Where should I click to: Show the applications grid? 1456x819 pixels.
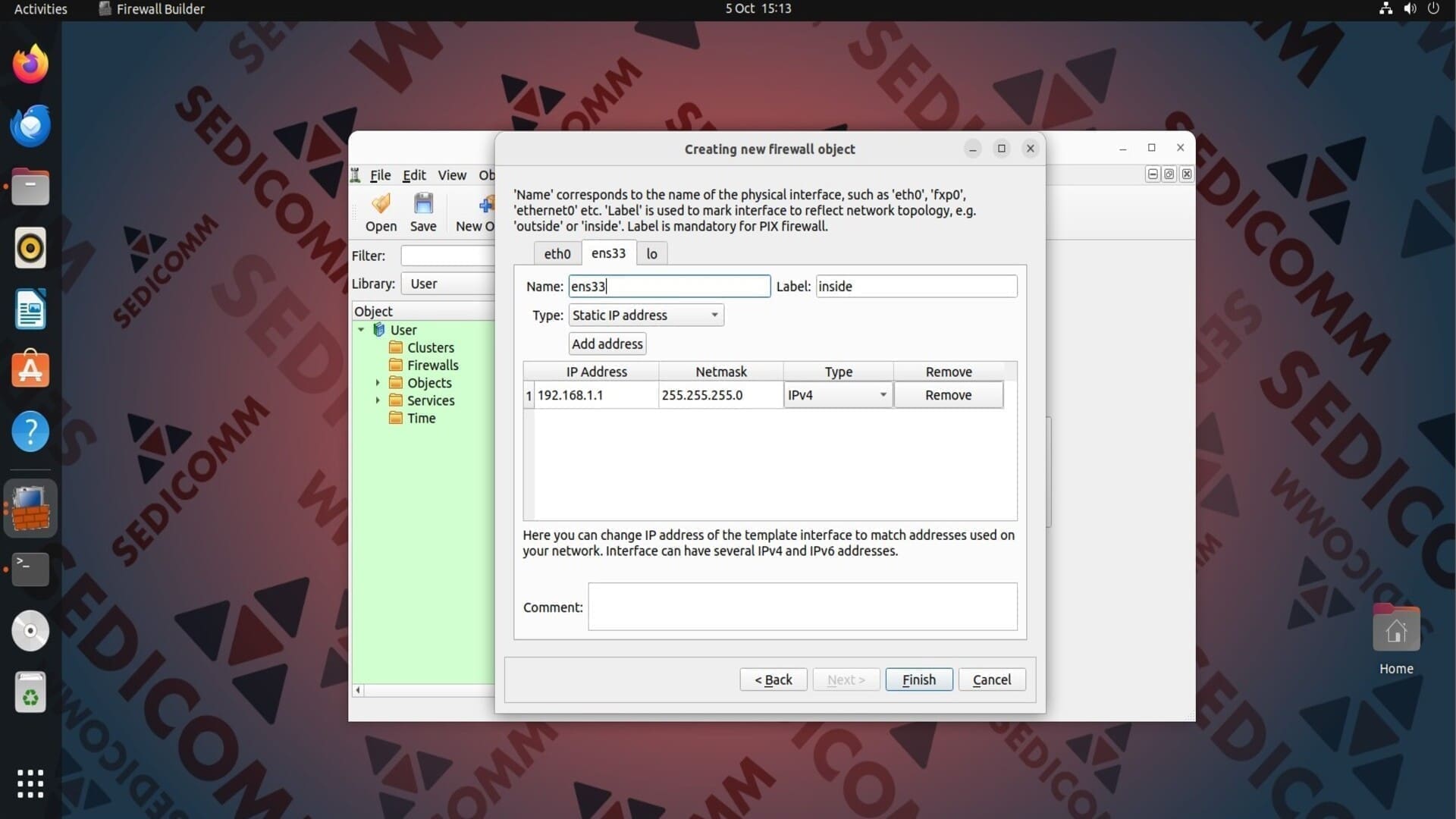30,783
